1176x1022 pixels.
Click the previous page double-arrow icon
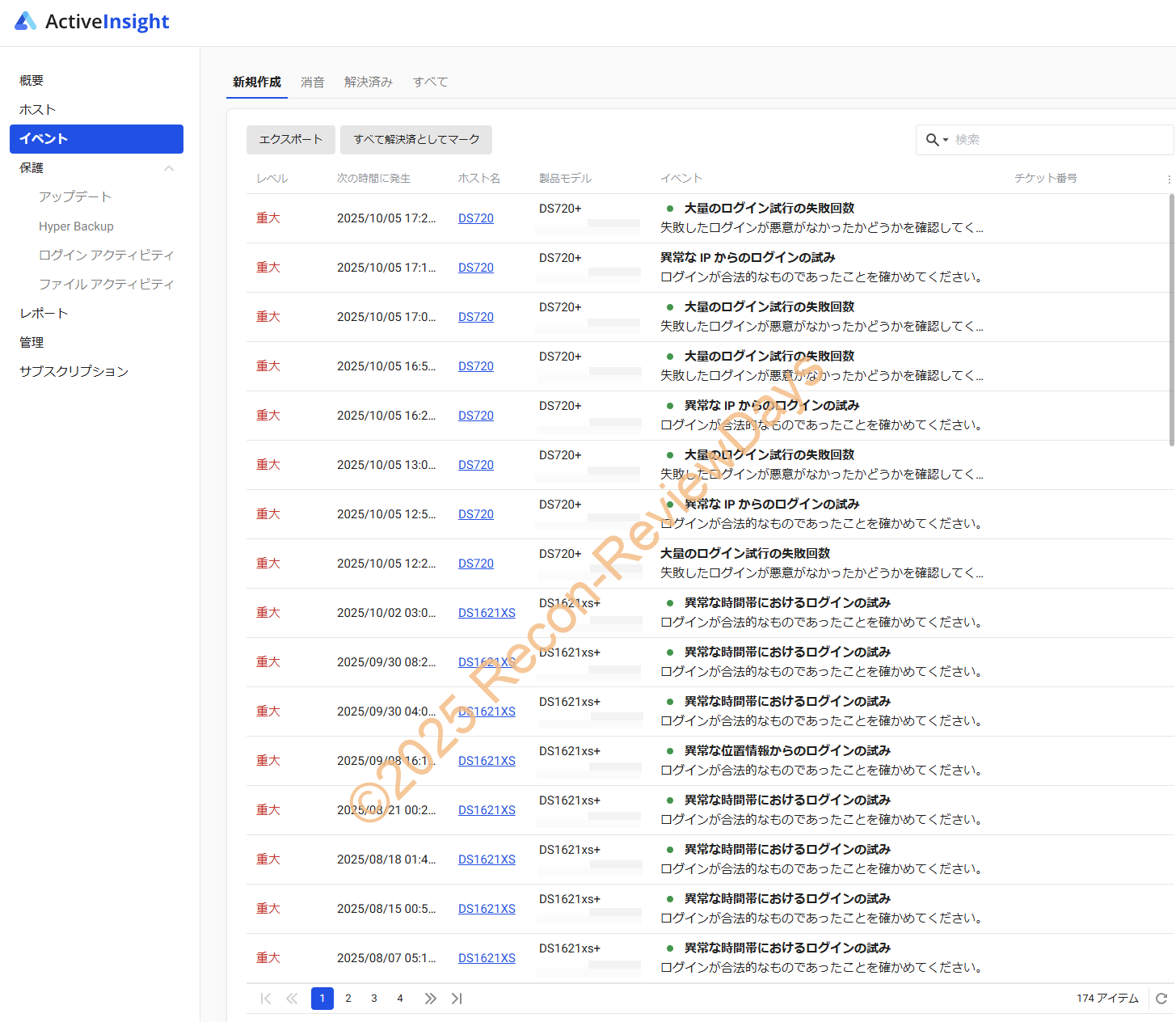click(292, 999)
